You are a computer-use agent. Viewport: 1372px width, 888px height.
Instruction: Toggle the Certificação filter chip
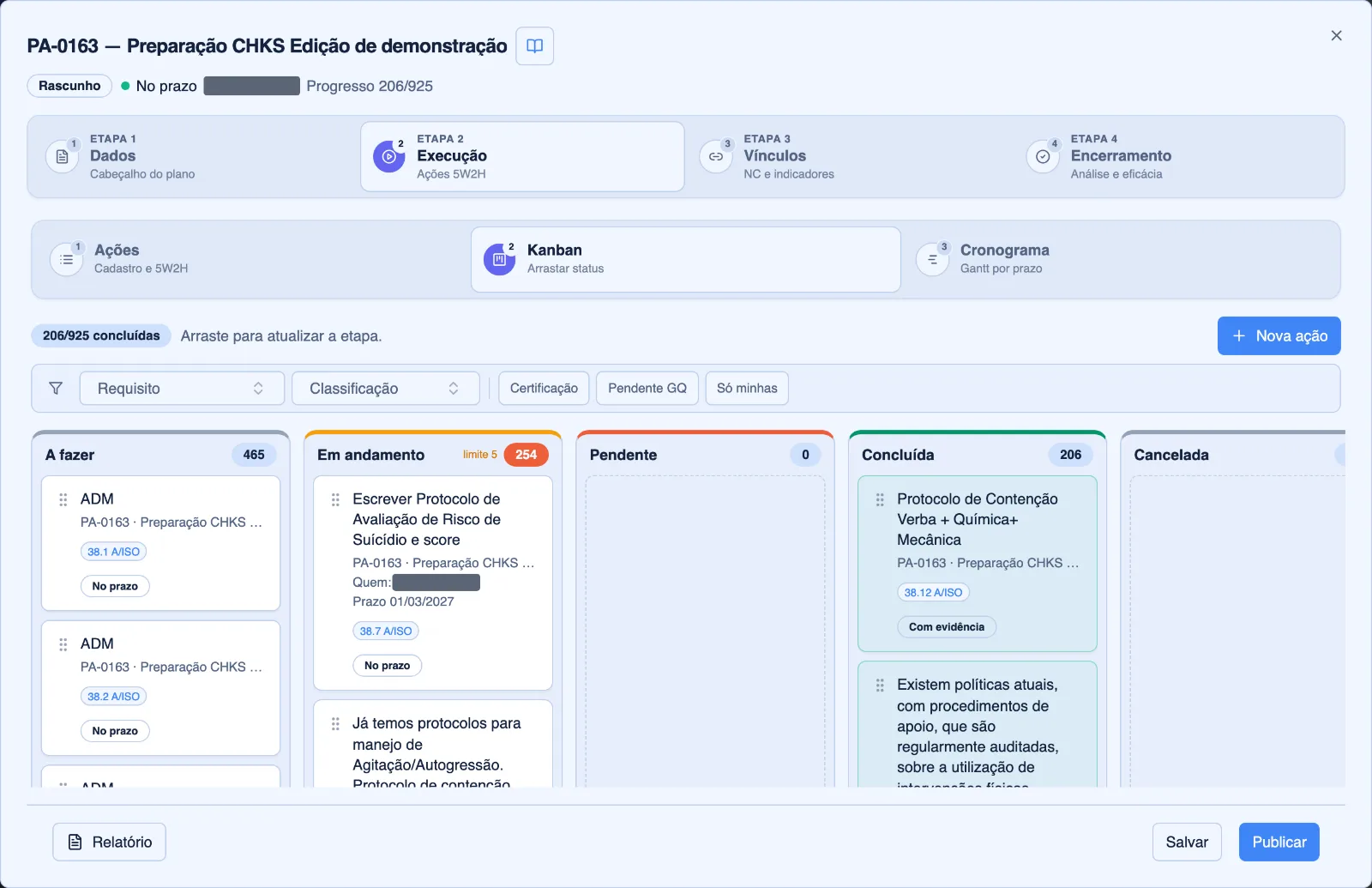(x=544, y=389)
